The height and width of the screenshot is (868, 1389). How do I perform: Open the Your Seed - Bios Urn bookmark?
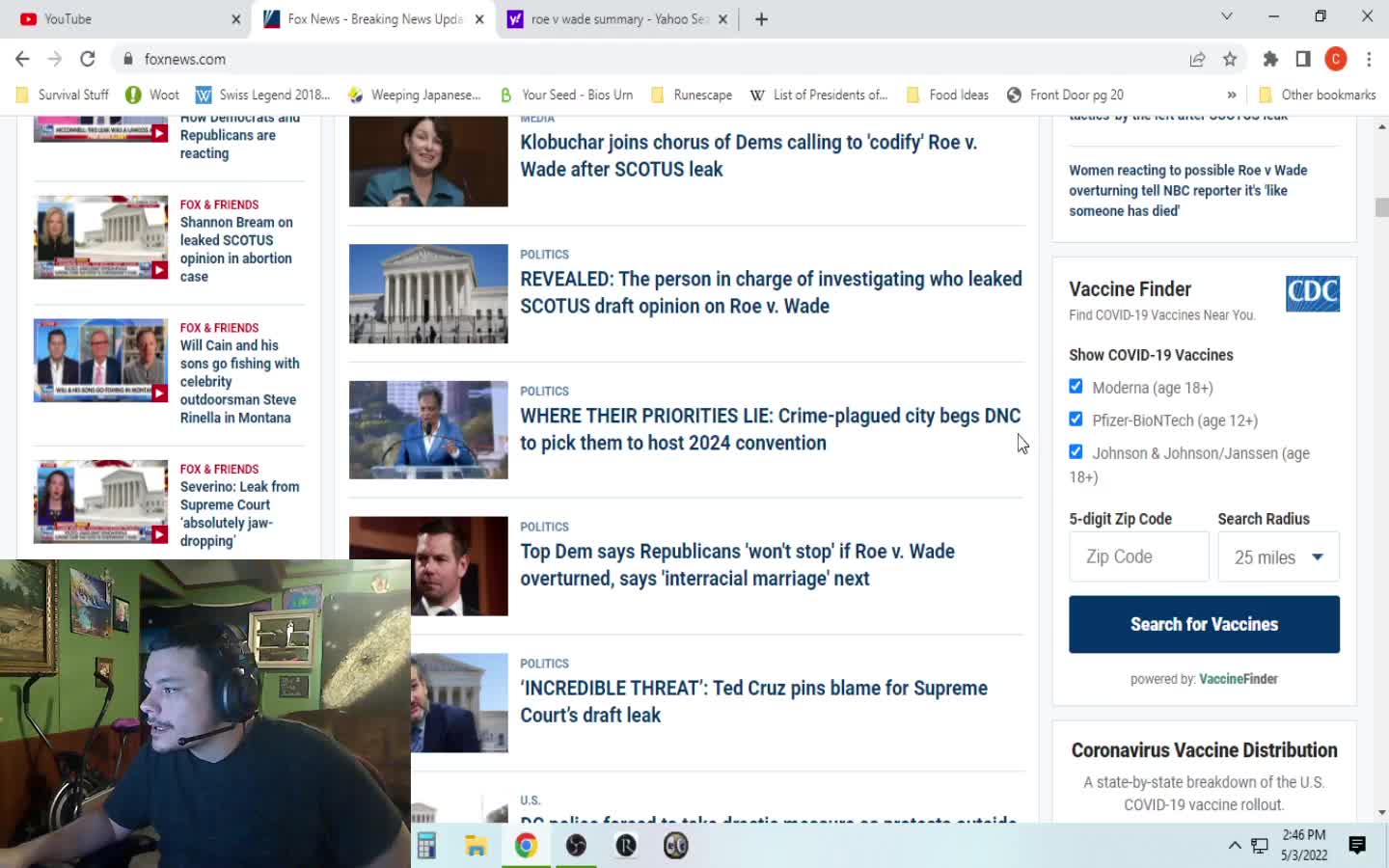coord(566,95)
